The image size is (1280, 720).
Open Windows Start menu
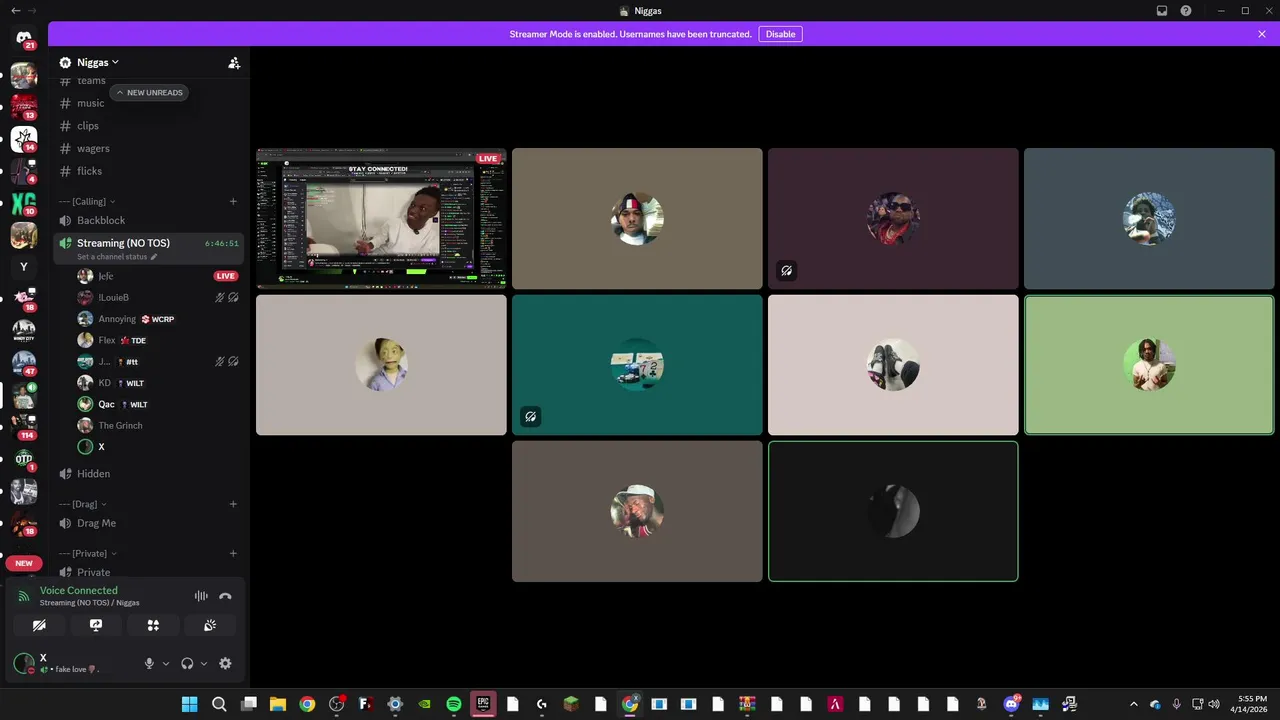[x=190, y=704]
